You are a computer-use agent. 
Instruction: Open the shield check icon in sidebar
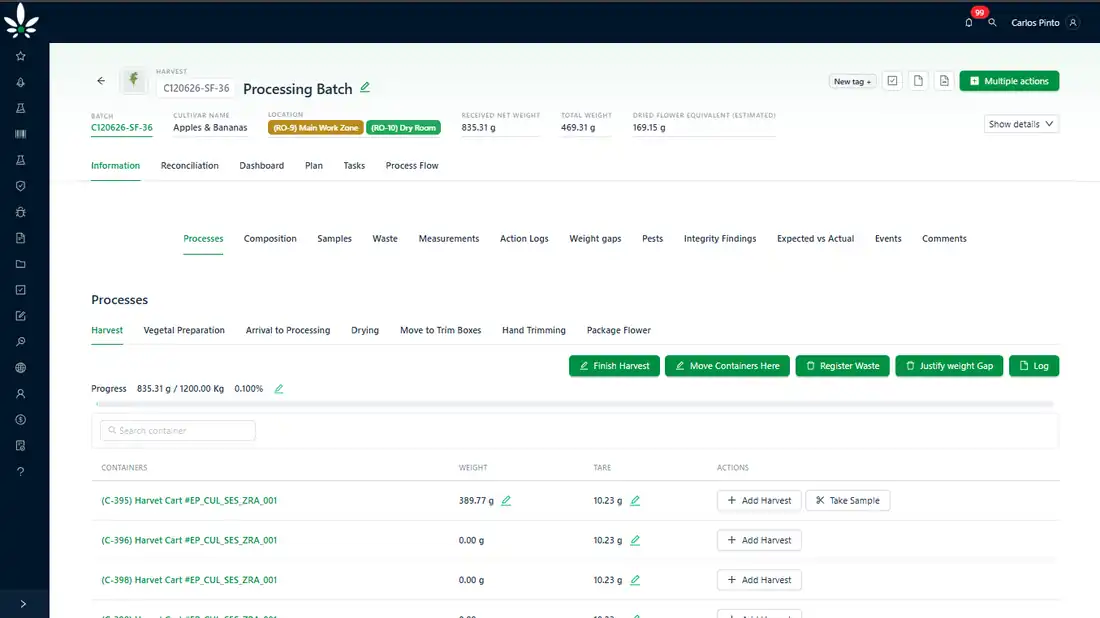[20, 186]
